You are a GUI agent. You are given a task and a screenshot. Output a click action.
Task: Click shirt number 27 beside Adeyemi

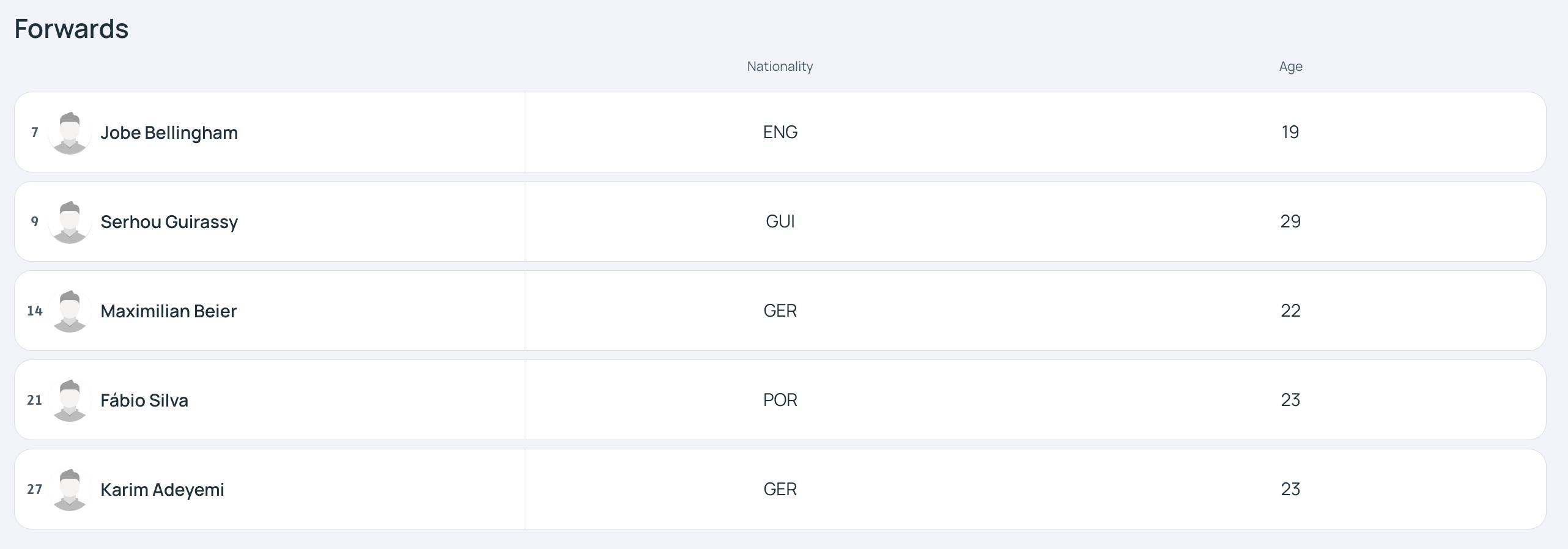point(35,490)
